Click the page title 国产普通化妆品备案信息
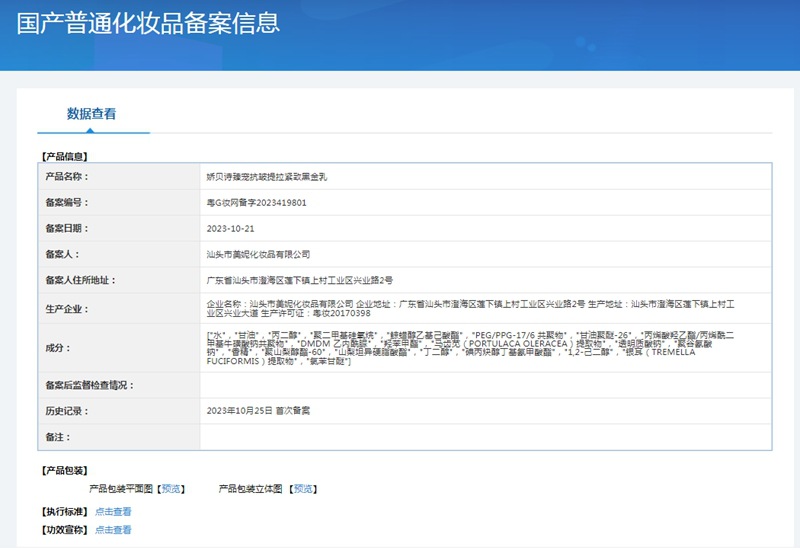Image resolution: width=800 pixels, height=550 pixels. click(148, 23)
